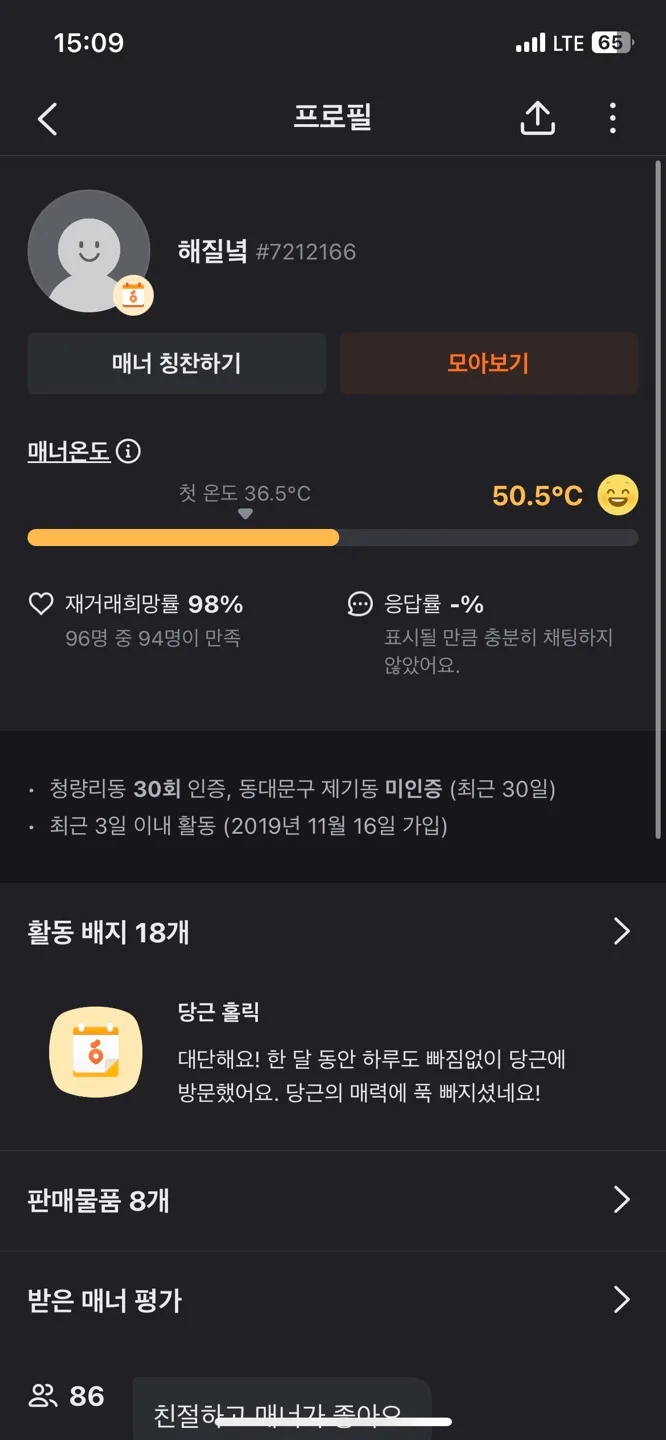The image size is (666, 1440).
Task: Tap the smiling emoji beside 50.5°C
Action: 617,495
